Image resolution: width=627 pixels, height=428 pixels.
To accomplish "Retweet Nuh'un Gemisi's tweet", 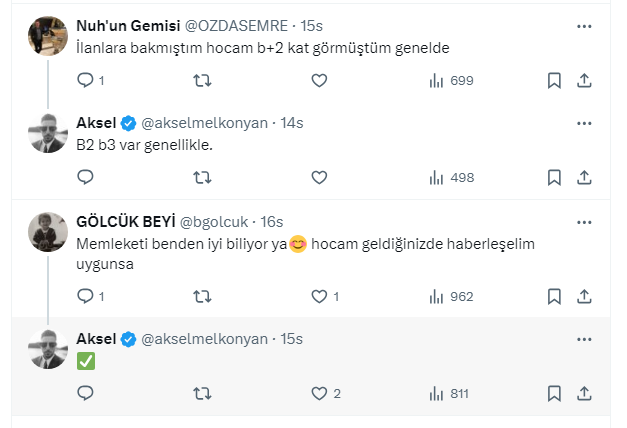I will click(x=202, y=80).
